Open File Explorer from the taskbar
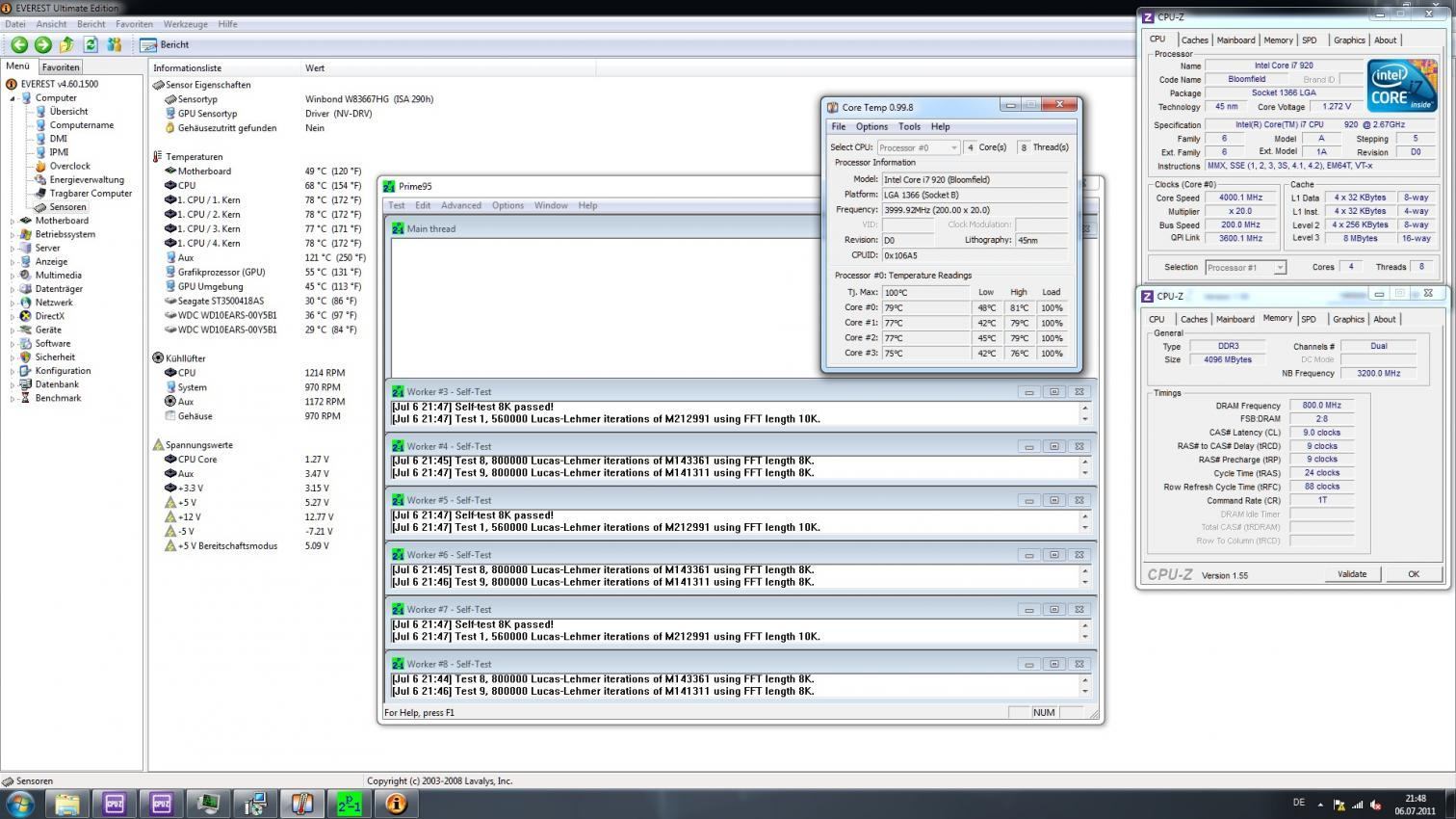1456x819 pixels. tap(66, 803)
